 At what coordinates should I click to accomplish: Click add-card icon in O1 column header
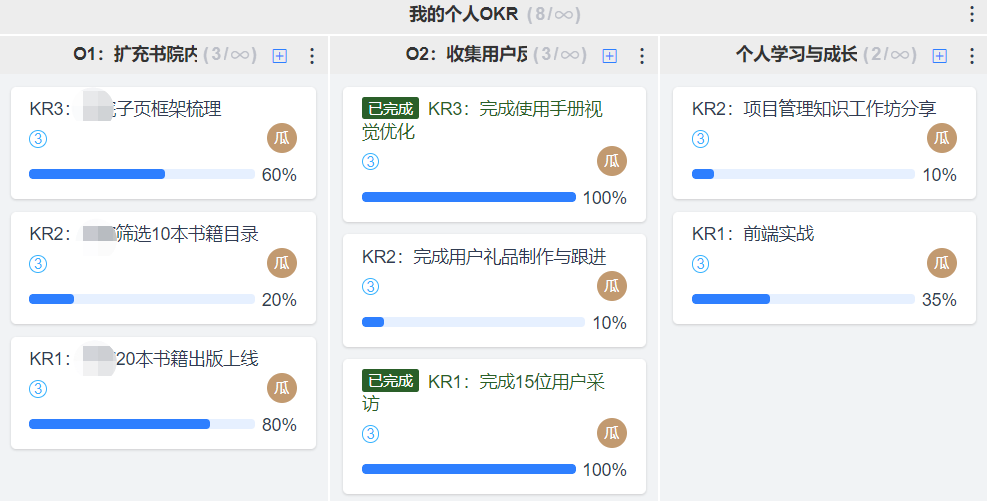coord(279,56)
